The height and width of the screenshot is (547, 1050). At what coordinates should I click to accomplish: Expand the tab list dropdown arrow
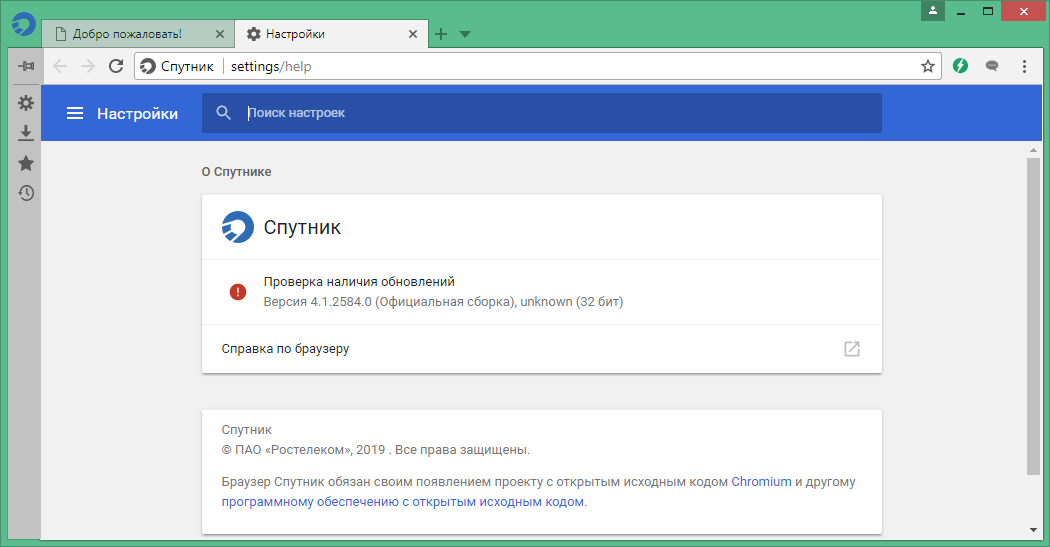(465, 34)
